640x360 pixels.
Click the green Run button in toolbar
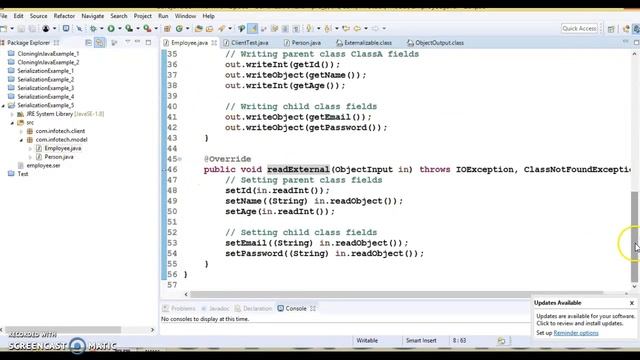[x=111, y=29]
